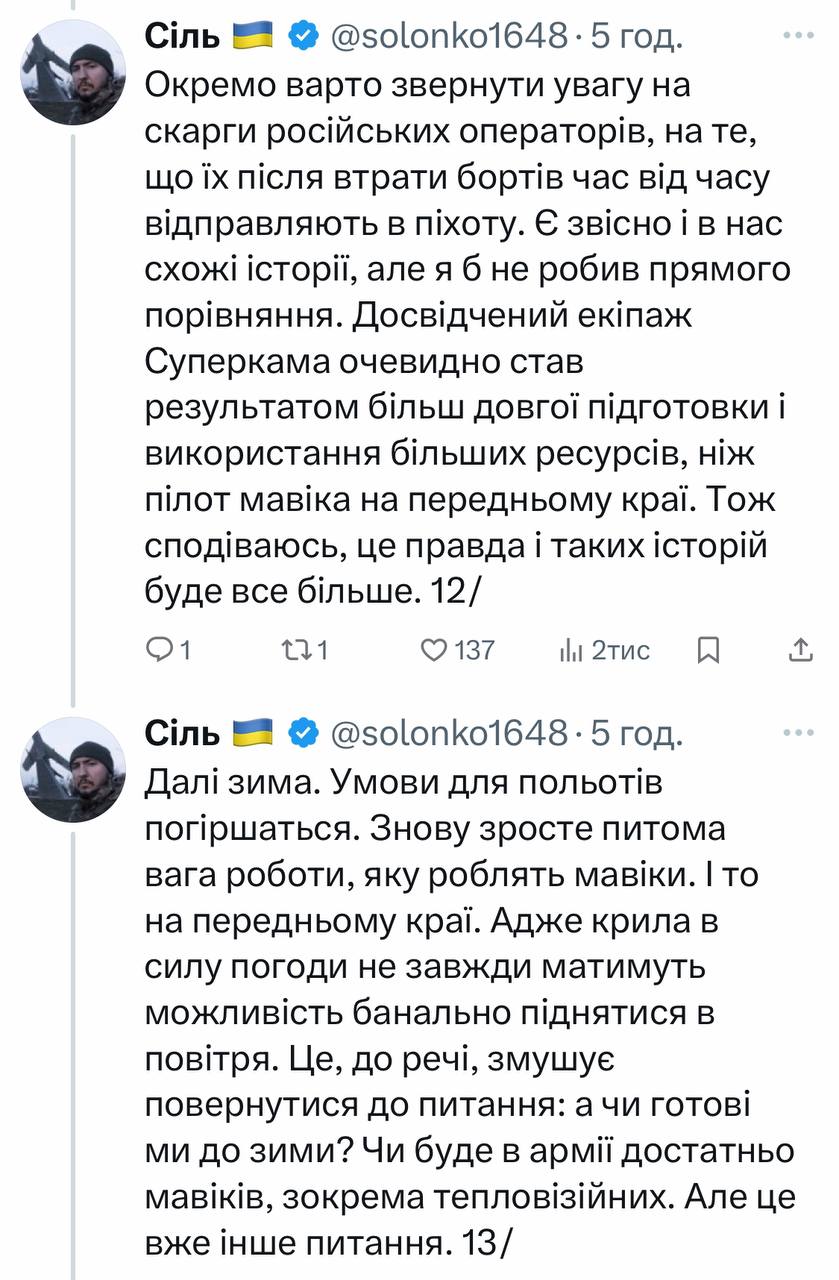Click verified badge on the first tweet
This screenshot has width=839, height=1280.
pos(301,37)
